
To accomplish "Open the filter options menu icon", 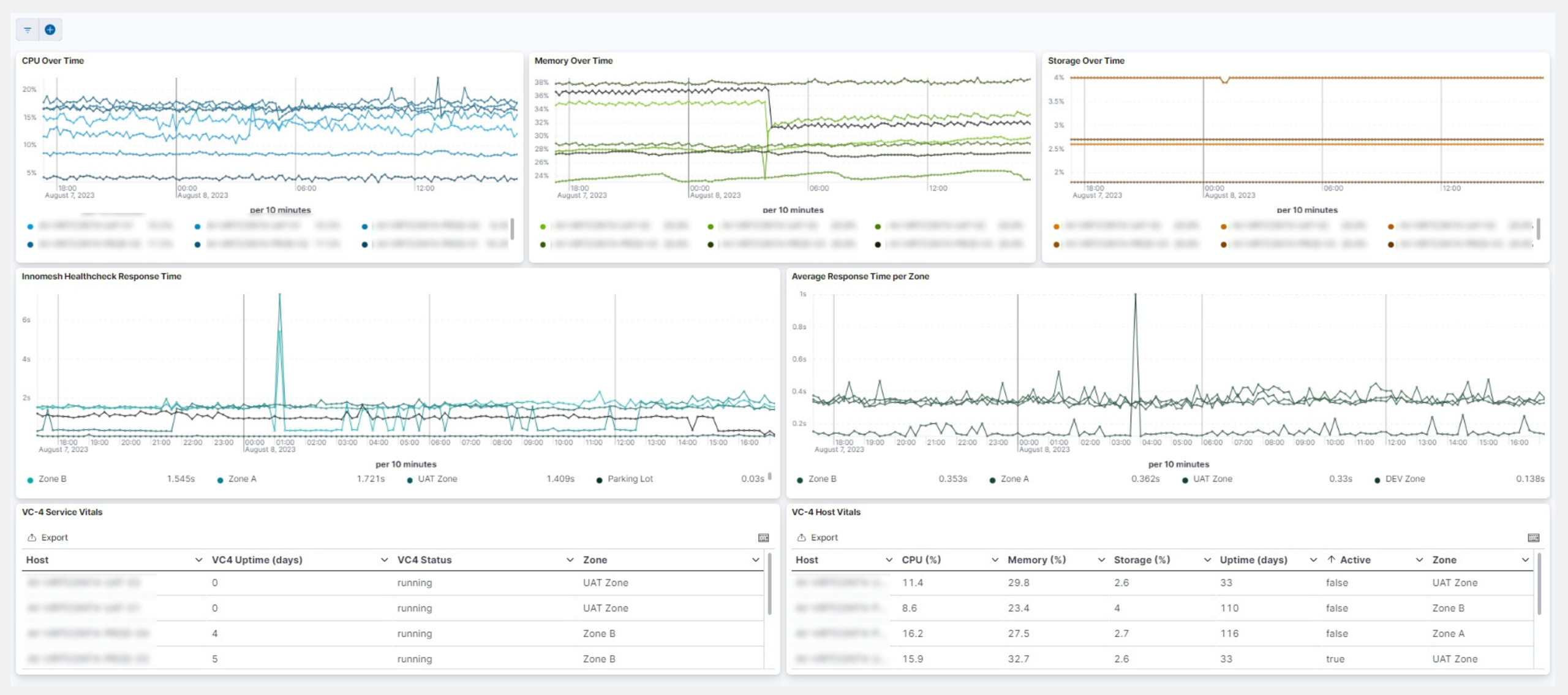I will coord(28,29).
